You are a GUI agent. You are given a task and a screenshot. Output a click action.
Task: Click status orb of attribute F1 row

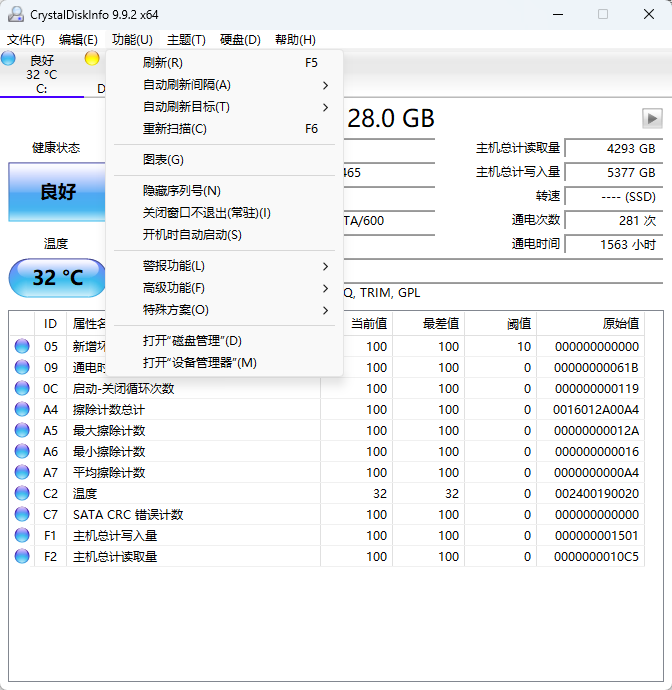click(x=22, y=535)
